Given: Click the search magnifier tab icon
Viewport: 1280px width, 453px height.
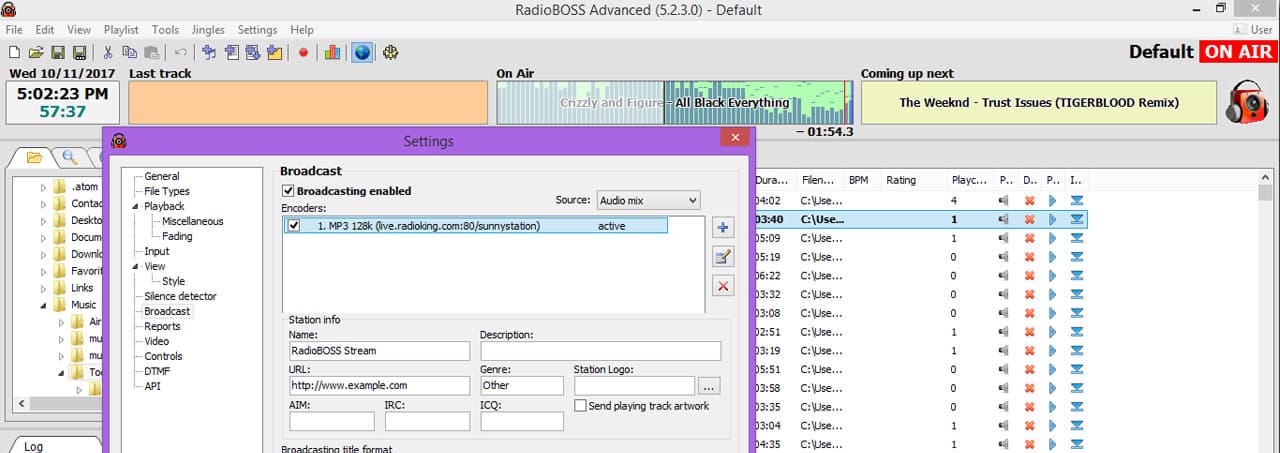Looking at the screenshot, I should click(69, 157).
